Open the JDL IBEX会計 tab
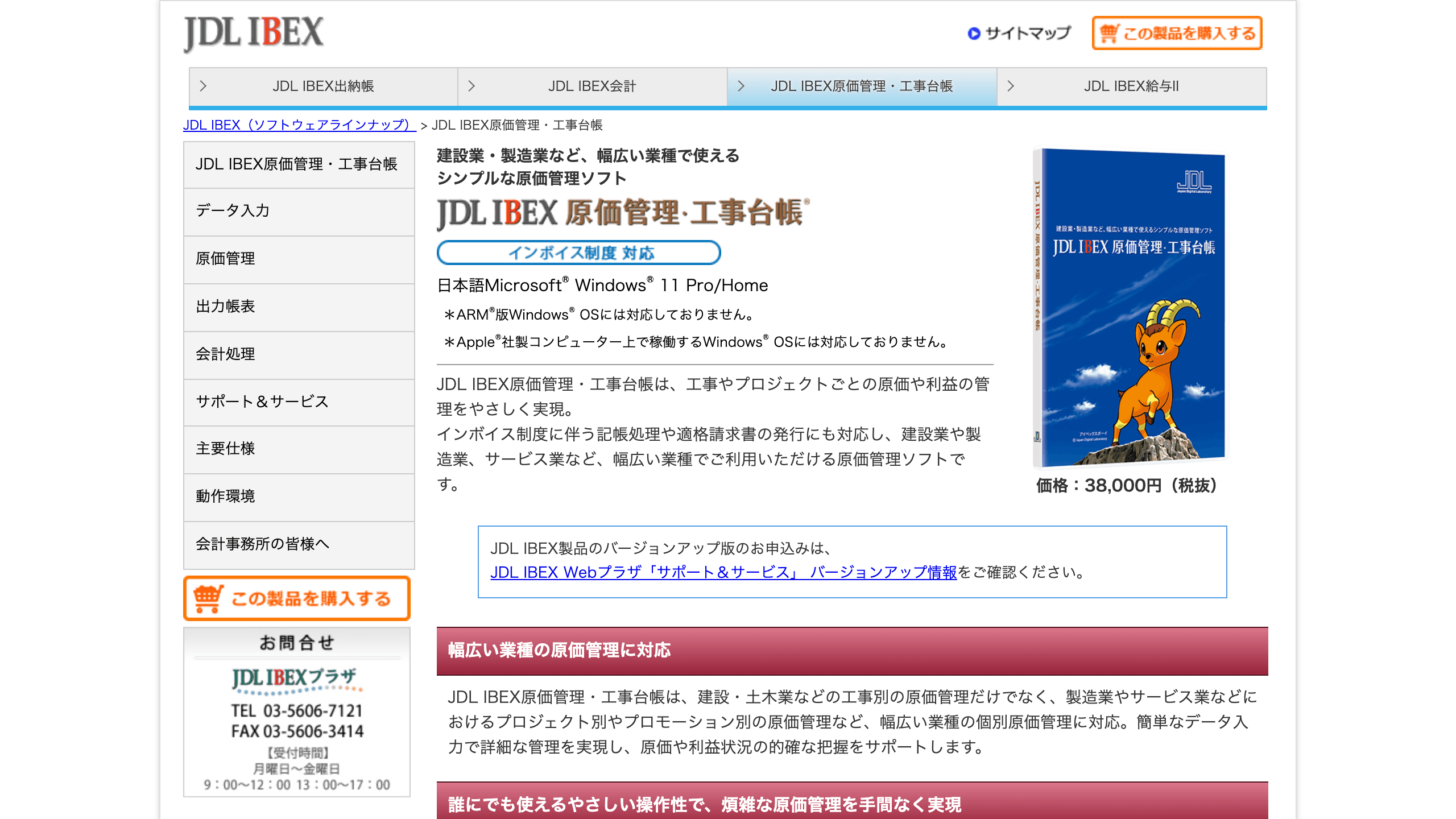 point(592,86)
